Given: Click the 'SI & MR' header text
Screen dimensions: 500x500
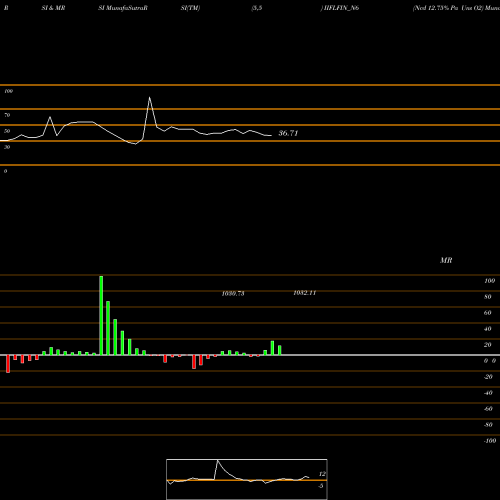Looking at the screenshot, I should [x=53, y=8].
